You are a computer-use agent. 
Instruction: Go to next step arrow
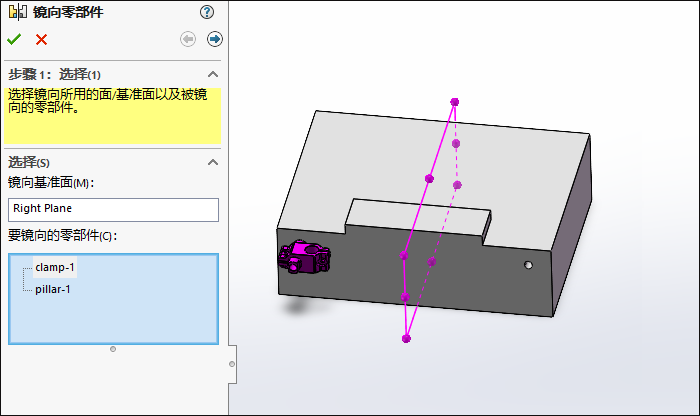215,39
